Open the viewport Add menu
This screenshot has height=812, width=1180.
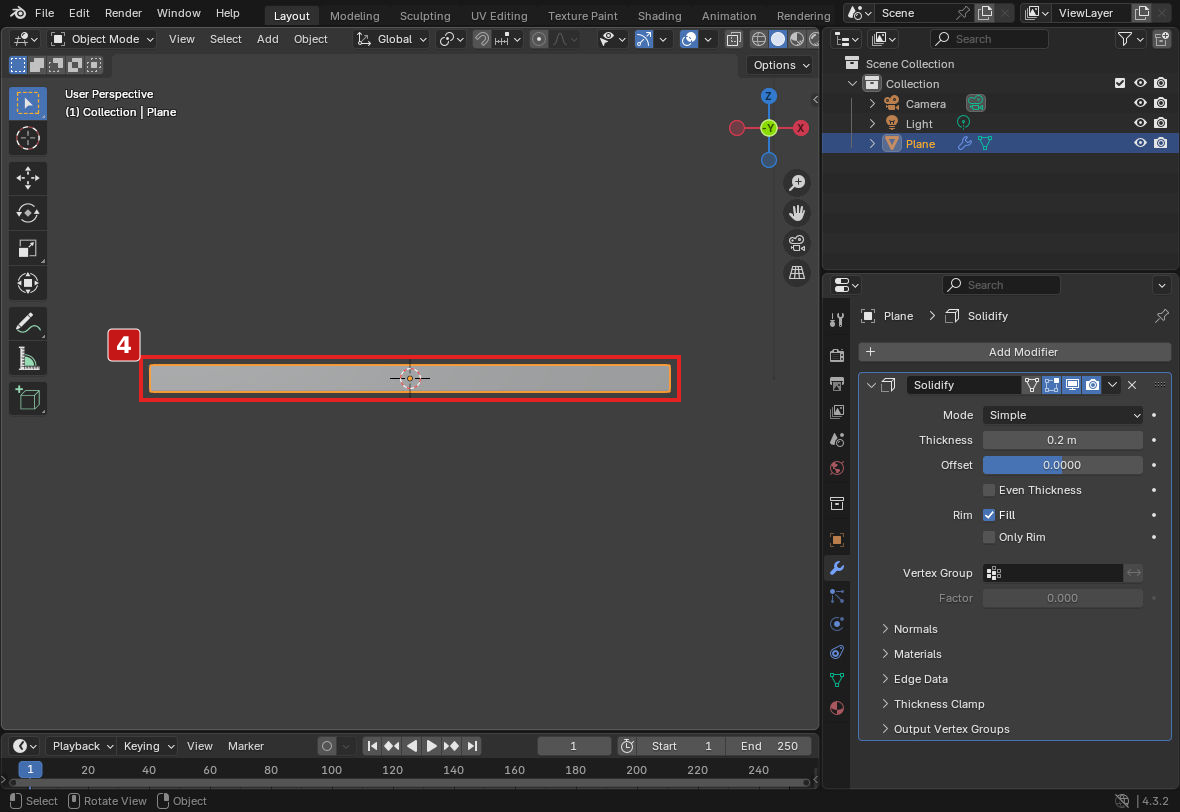coord(267,39)
